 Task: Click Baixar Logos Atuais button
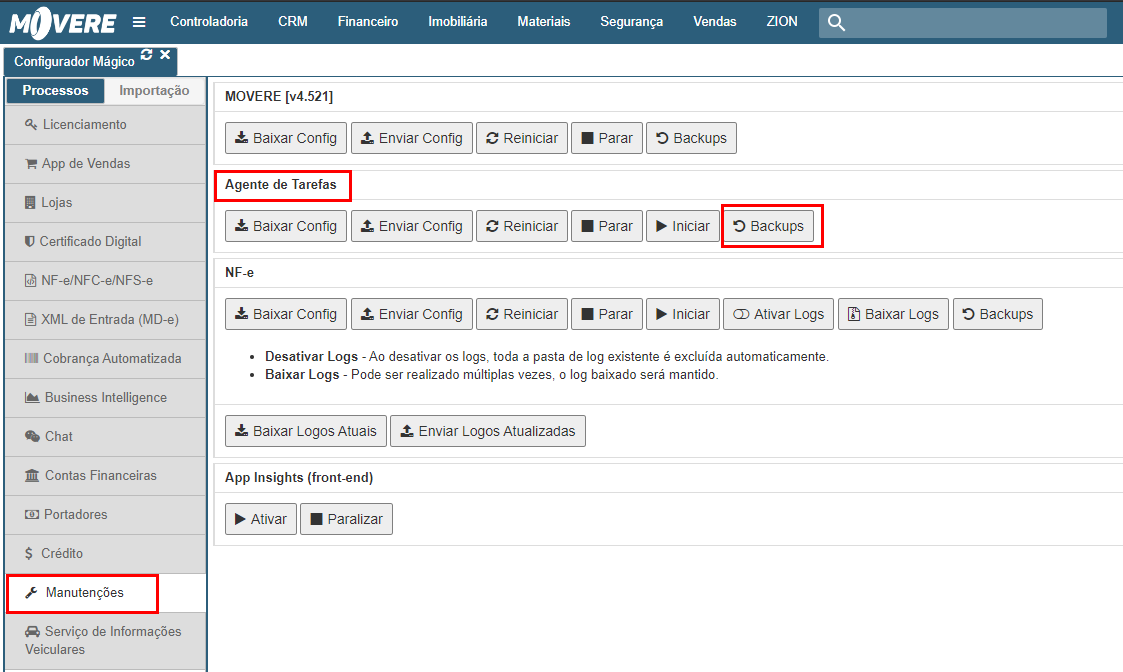306,431
